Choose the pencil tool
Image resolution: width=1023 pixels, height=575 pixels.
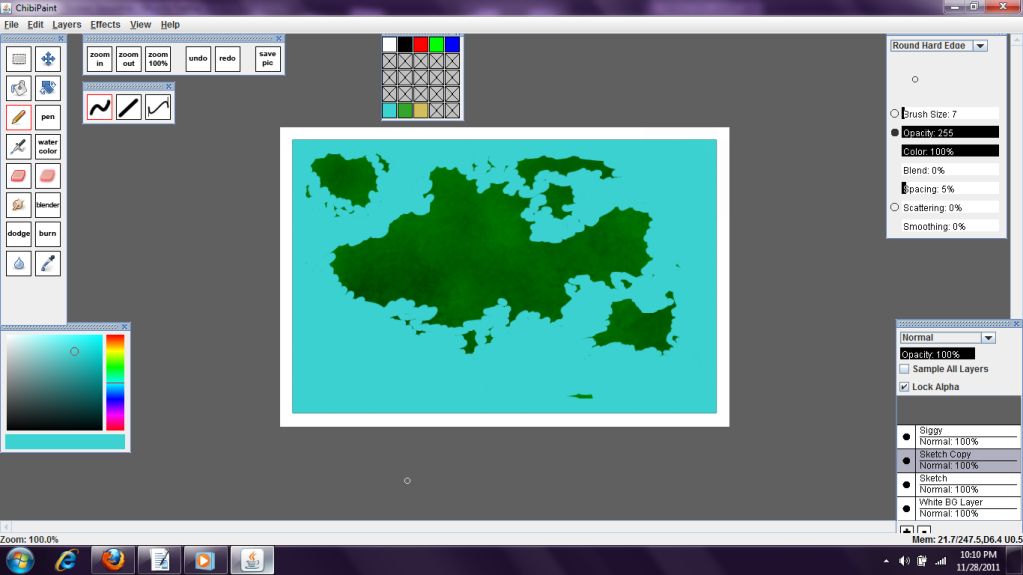tap(19, 117)
